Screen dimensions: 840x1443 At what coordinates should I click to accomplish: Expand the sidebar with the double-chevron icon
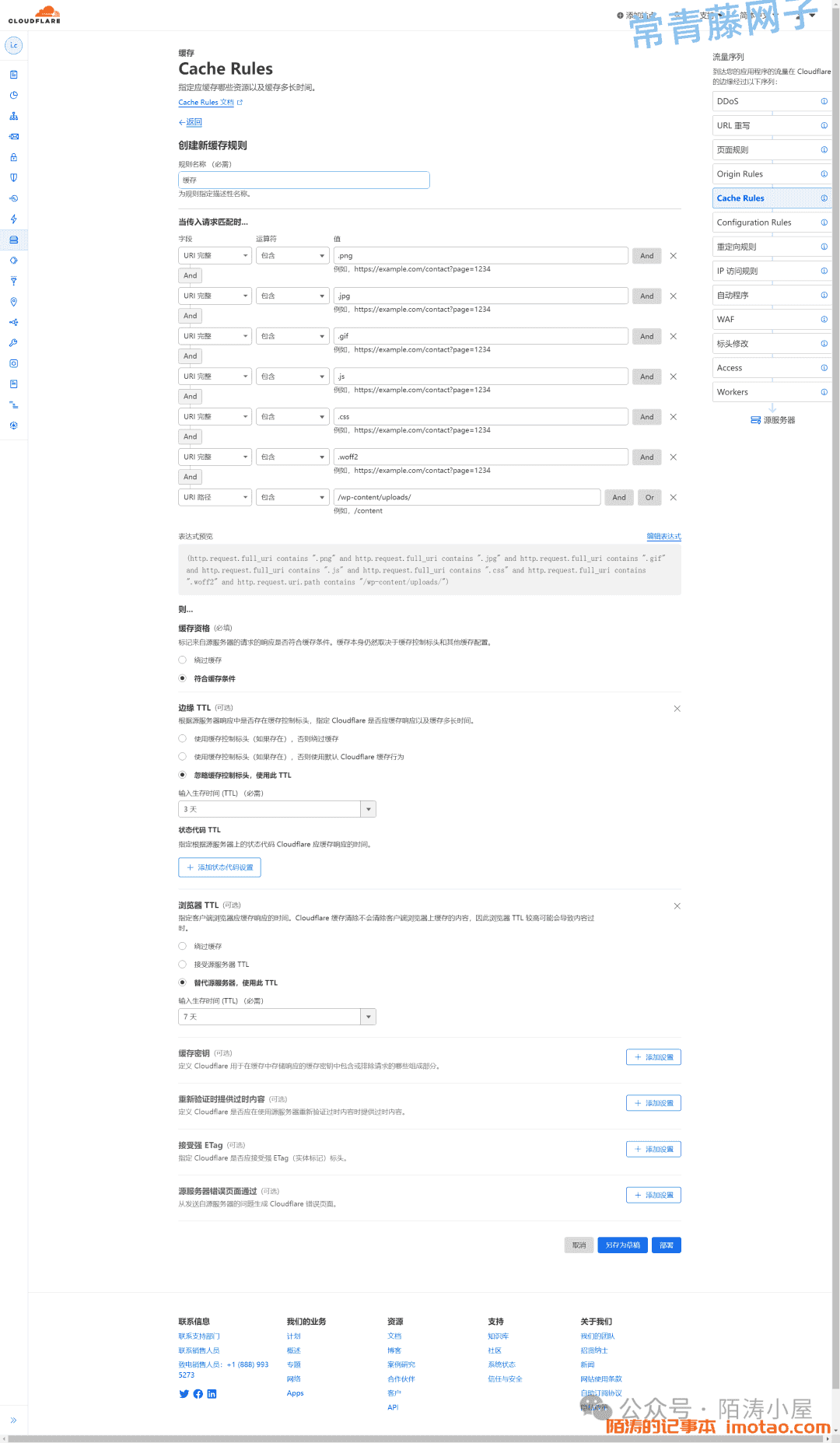click(x=13, y=1420)
